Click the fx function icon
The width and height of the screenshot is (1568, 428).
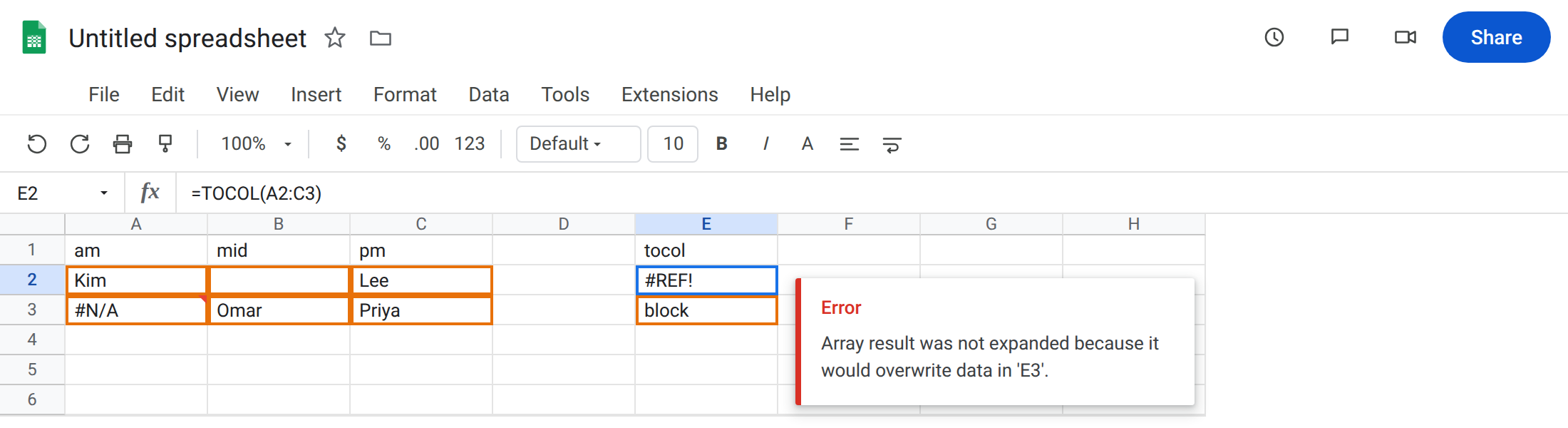click(x=150, y=193)
